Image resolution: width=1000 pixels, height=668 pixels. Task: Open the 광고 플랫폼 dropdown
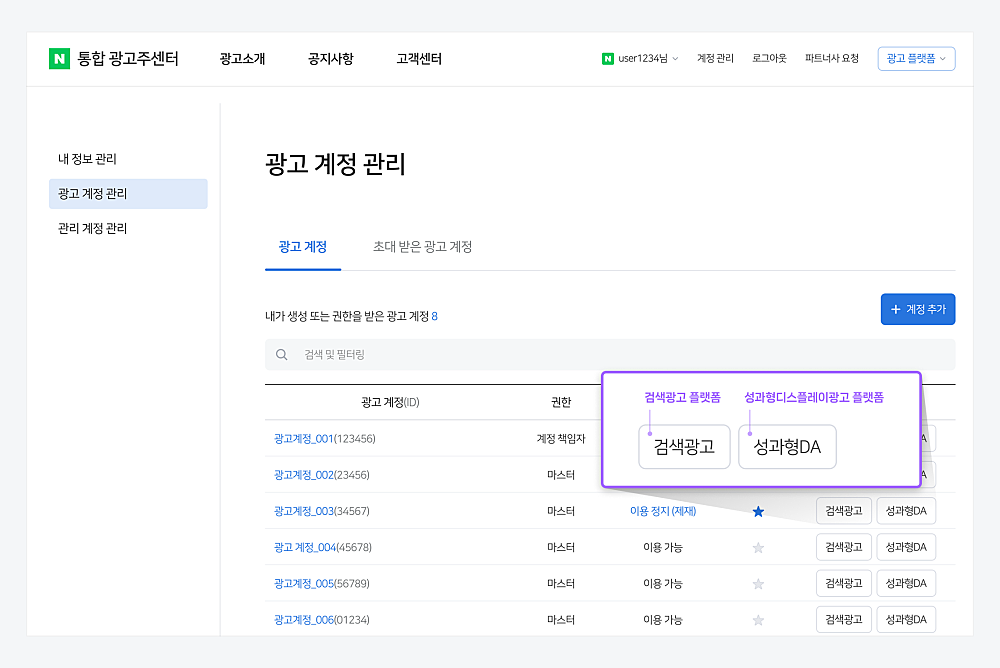(916, 59)
